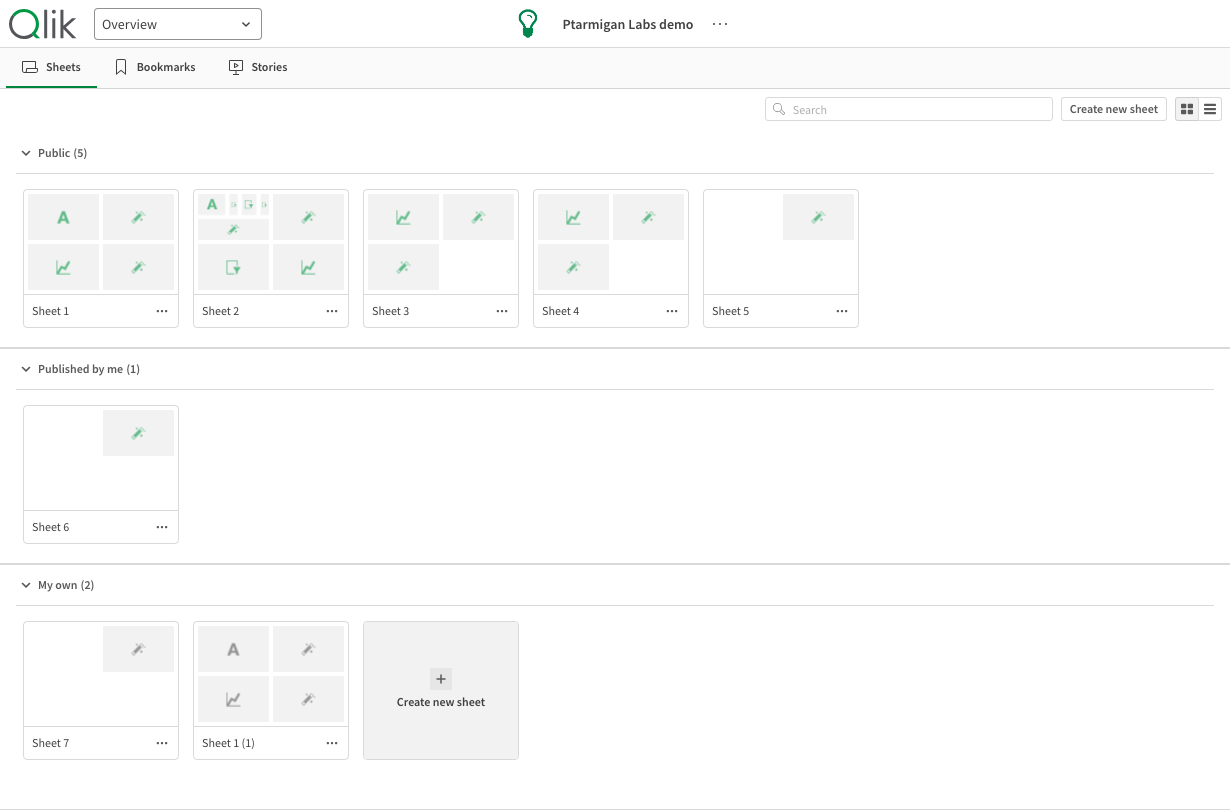
Task: Collapse the My own (2) section
Action: coord(26,585)
